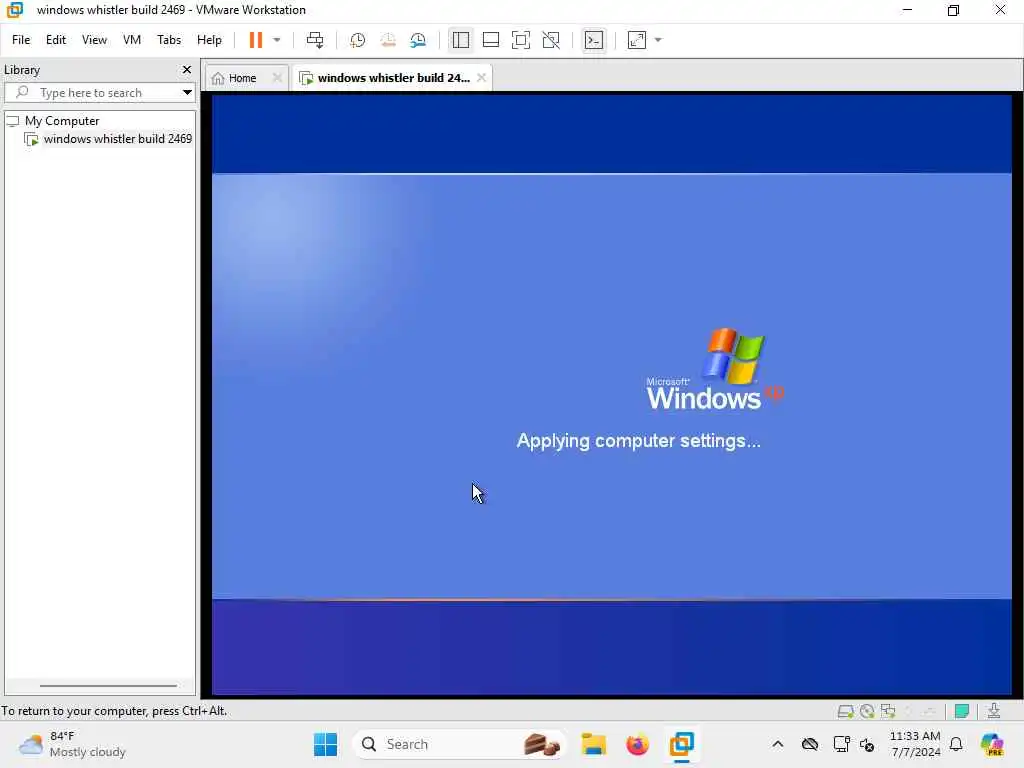The width and height of the screenshot is (1024, 768).
Task: Click the network adapter status icon
Action: pos(888,711)
